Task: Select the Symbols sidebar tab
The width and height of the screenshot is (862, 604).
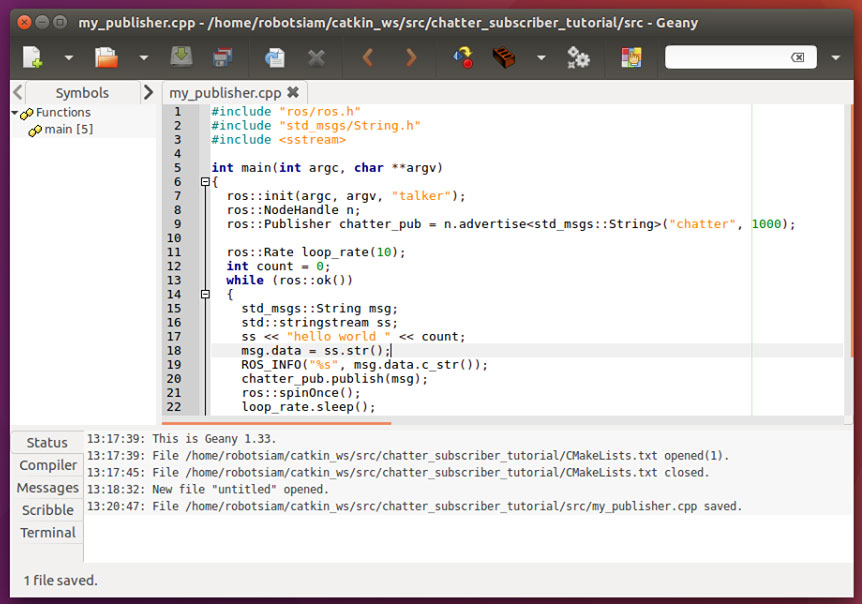Action: 83,92
